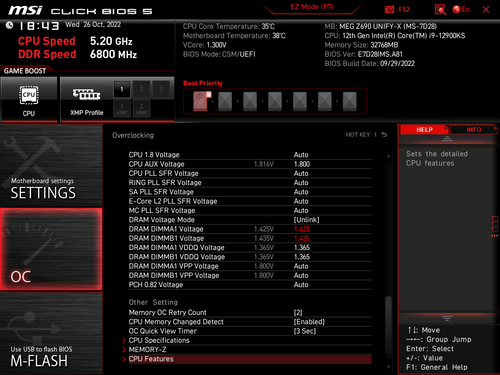Select the third boot priority device slot
The height and width of the screenshot is (375, 500).
pos(250,101)
